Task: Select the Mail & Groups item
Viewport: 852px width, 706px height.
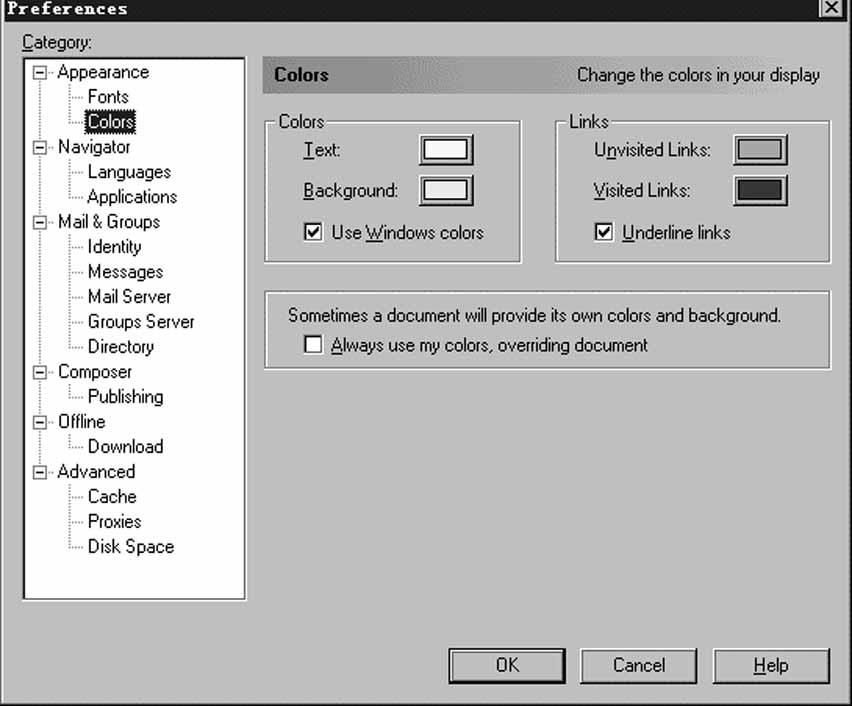Action: tap(109, 222)
